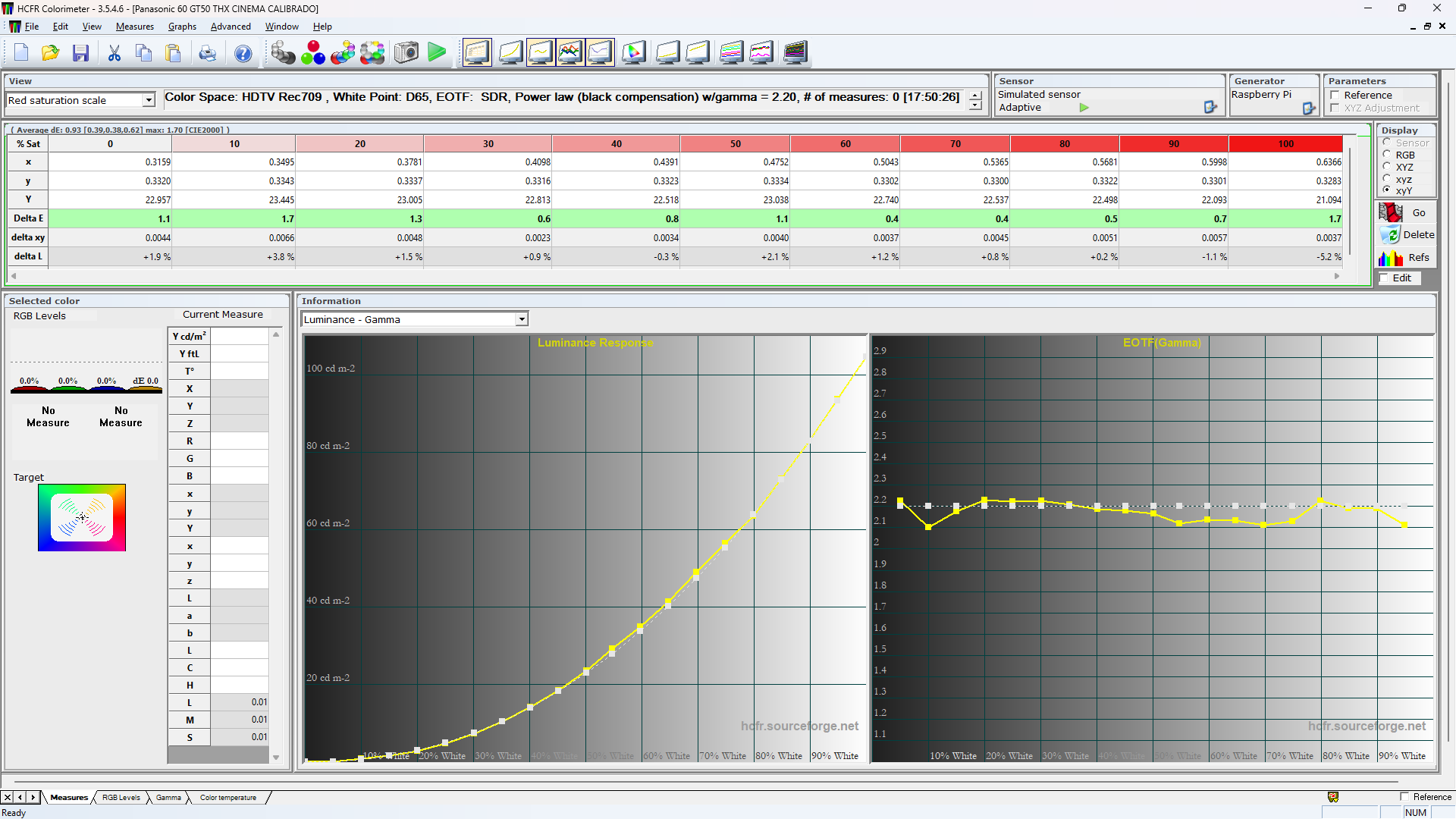Click the info bar down stepper arrow
The width and height of the screenshot is (1456, 819).
click(975, 106)
